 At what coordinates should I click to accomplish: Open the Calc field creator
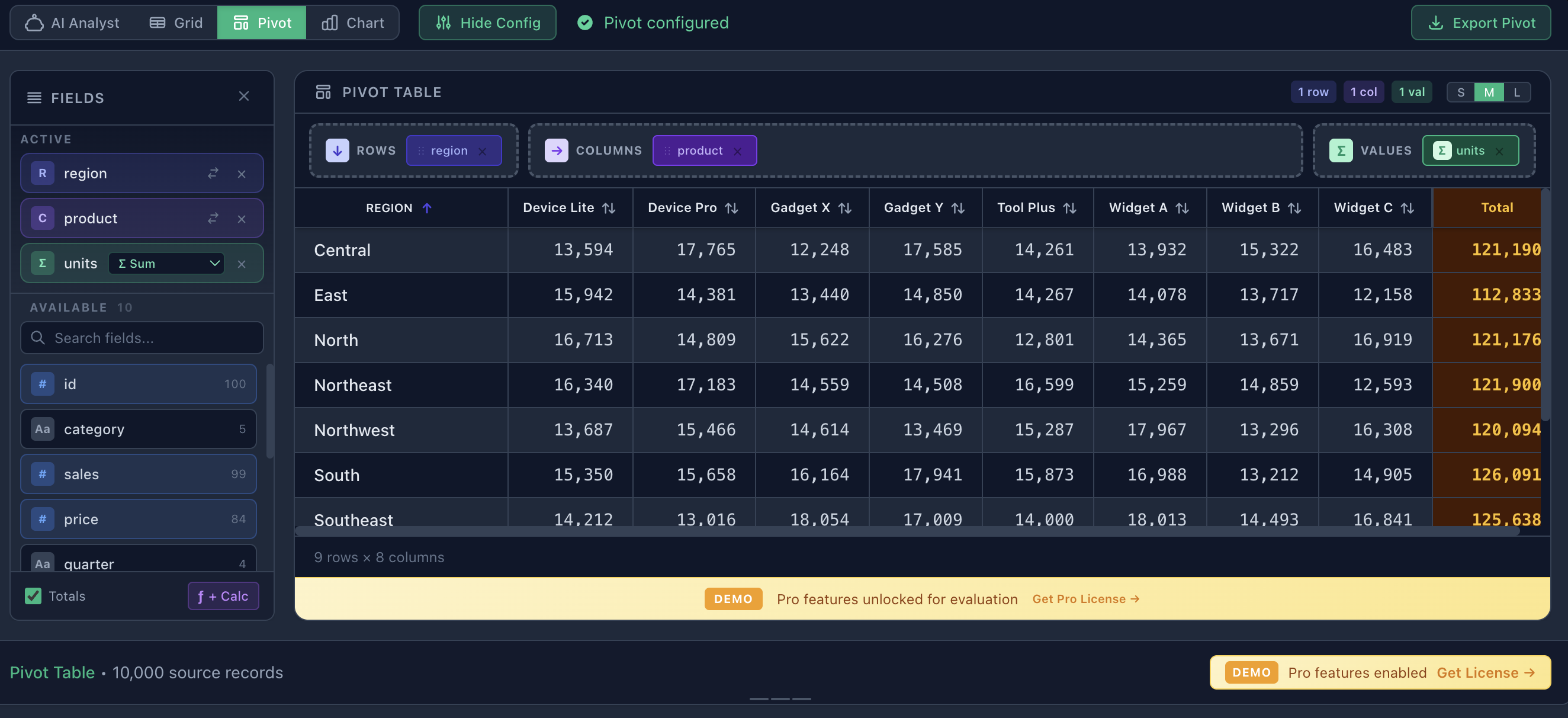[223, 595]
